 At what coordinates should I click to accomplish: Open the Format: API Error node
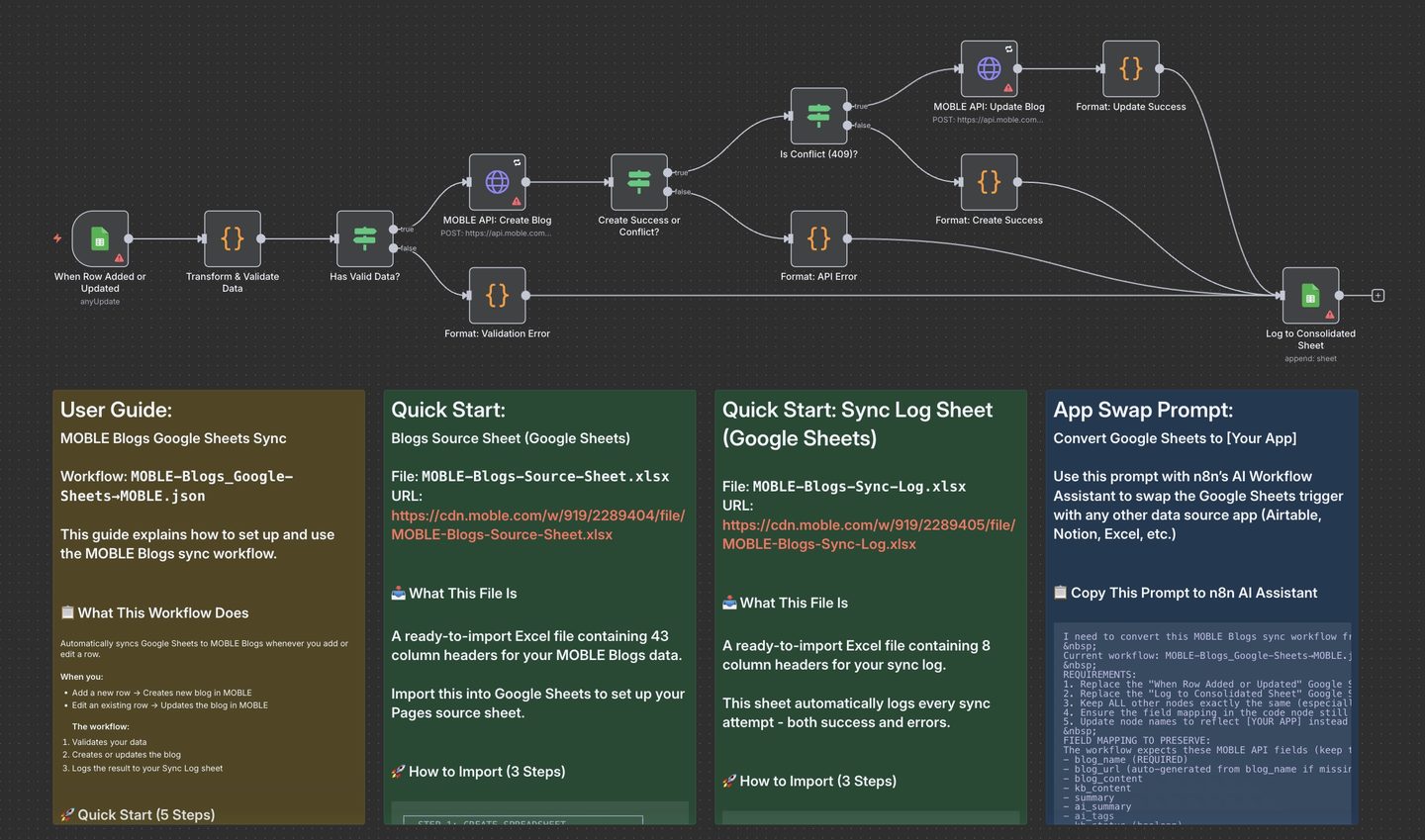818,238
